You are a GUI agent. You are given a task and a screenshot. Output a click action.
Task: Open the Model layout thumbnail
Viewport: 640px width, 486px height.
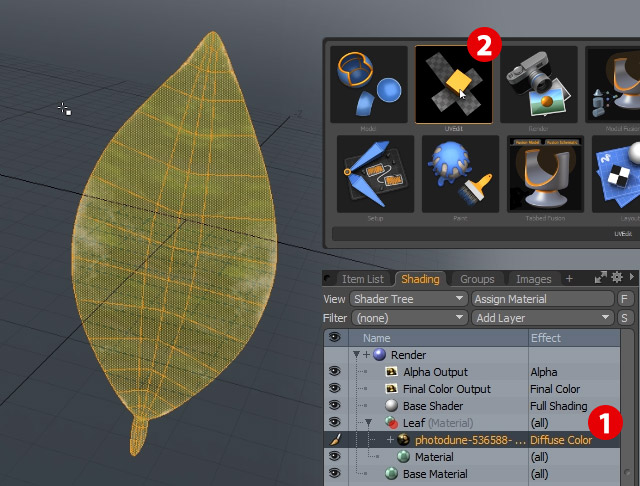(x=369, y=84)
